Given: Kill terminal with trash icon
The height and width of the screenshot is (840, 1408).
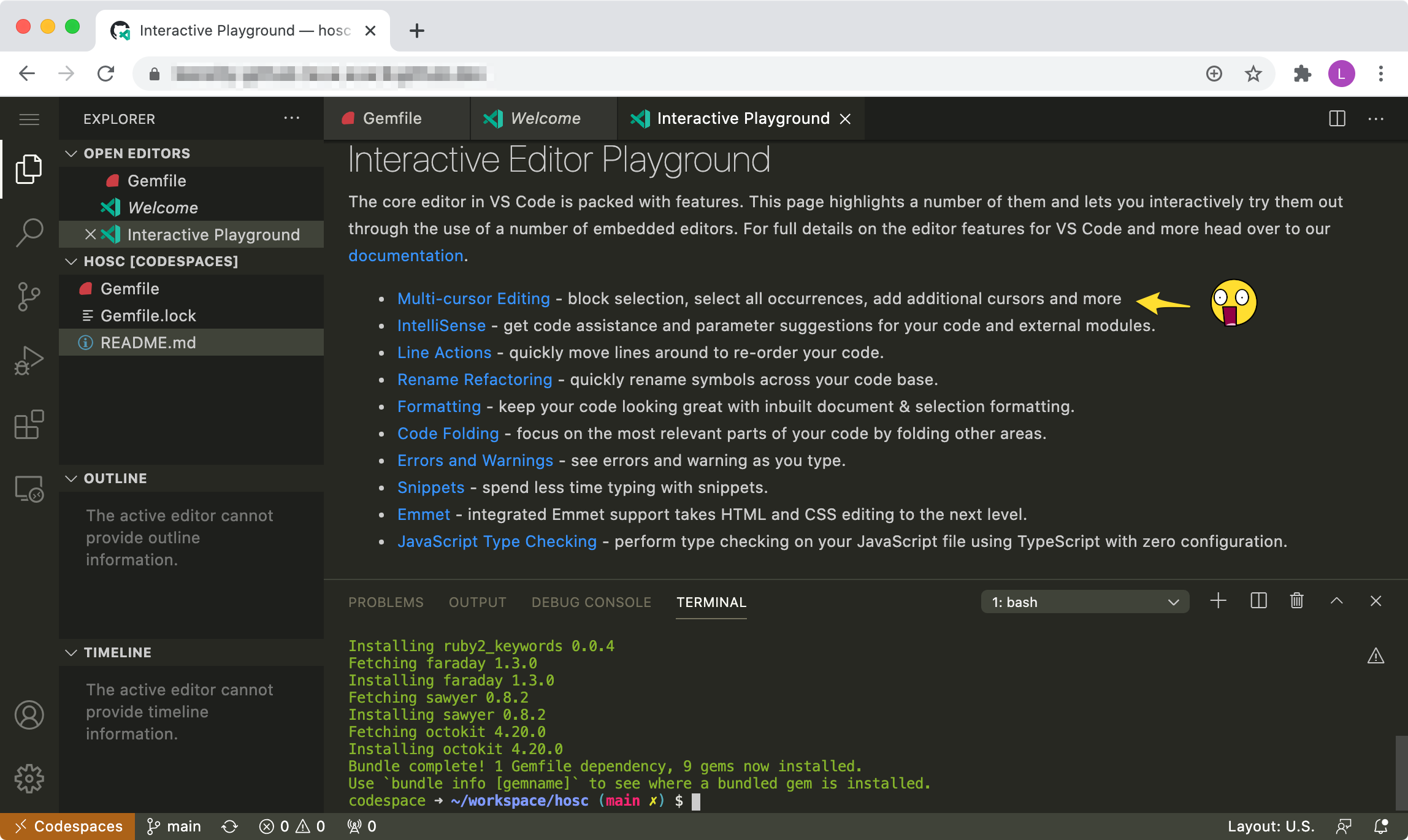Looking at the screenshot, I should click(1296, 601).
